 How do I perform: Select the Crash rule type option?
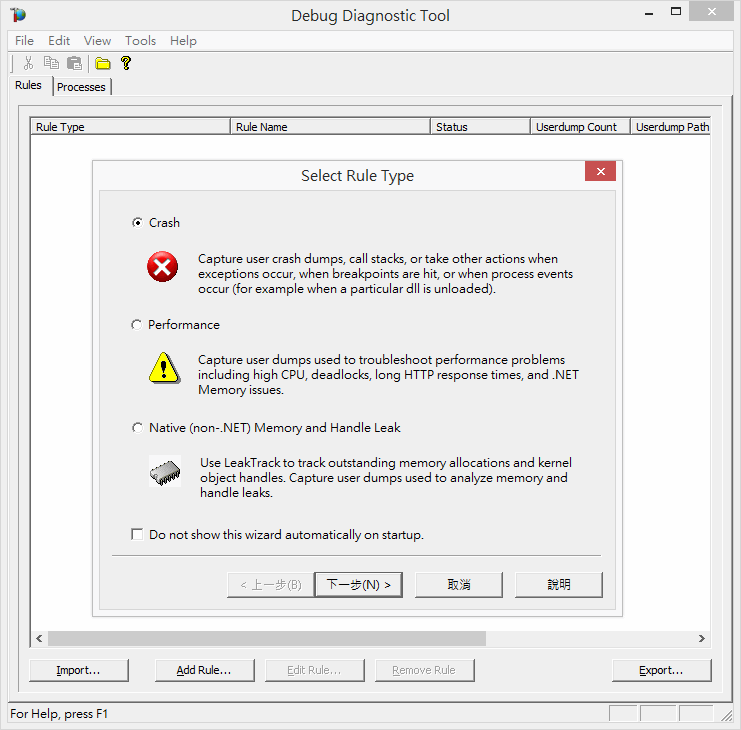(138, 223)
